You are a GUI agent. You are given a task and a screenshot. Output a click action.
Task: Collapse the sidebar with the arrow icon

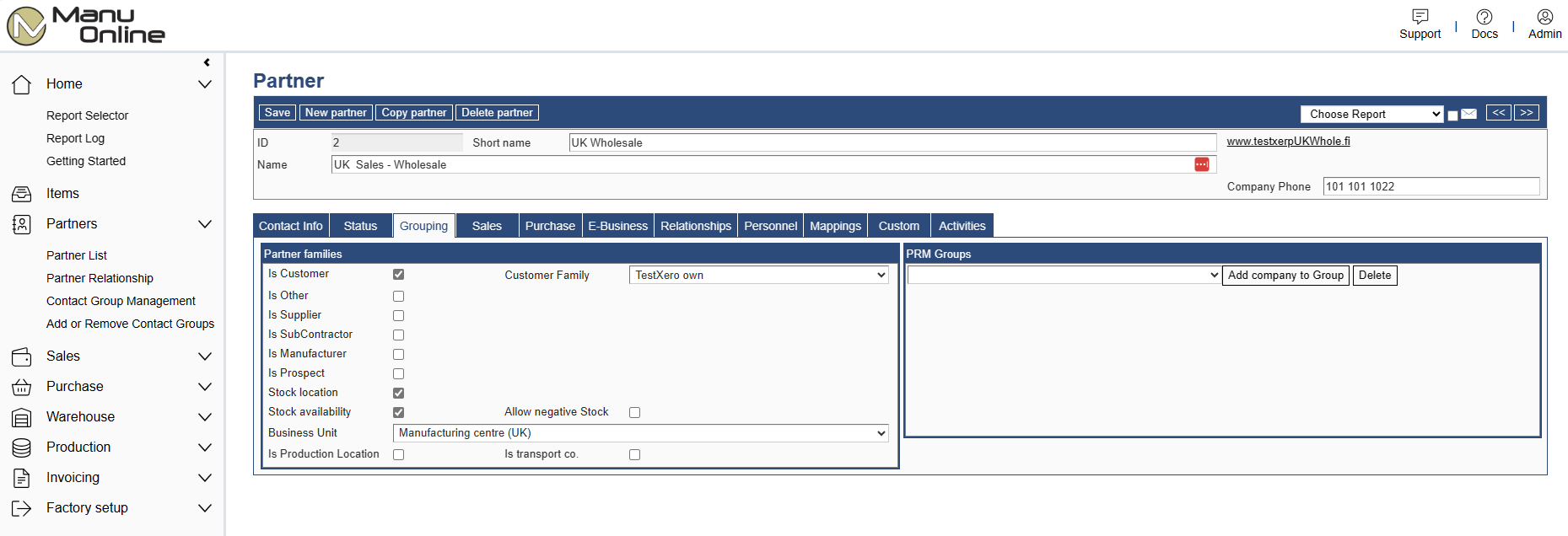[207, 62]
